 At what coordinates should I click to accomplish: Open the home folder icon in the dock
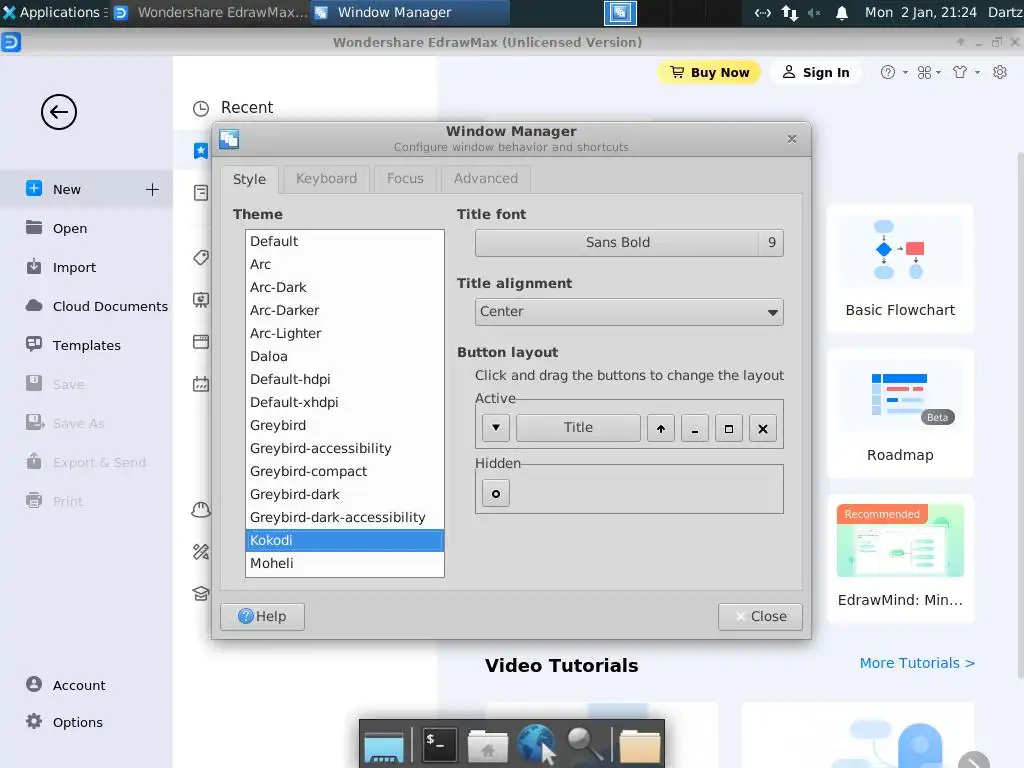[x=487, y=746]
